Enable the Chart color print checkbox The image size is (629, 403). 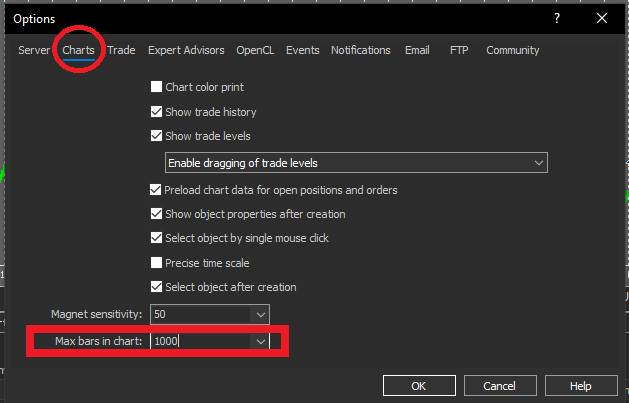coord(156,87)
